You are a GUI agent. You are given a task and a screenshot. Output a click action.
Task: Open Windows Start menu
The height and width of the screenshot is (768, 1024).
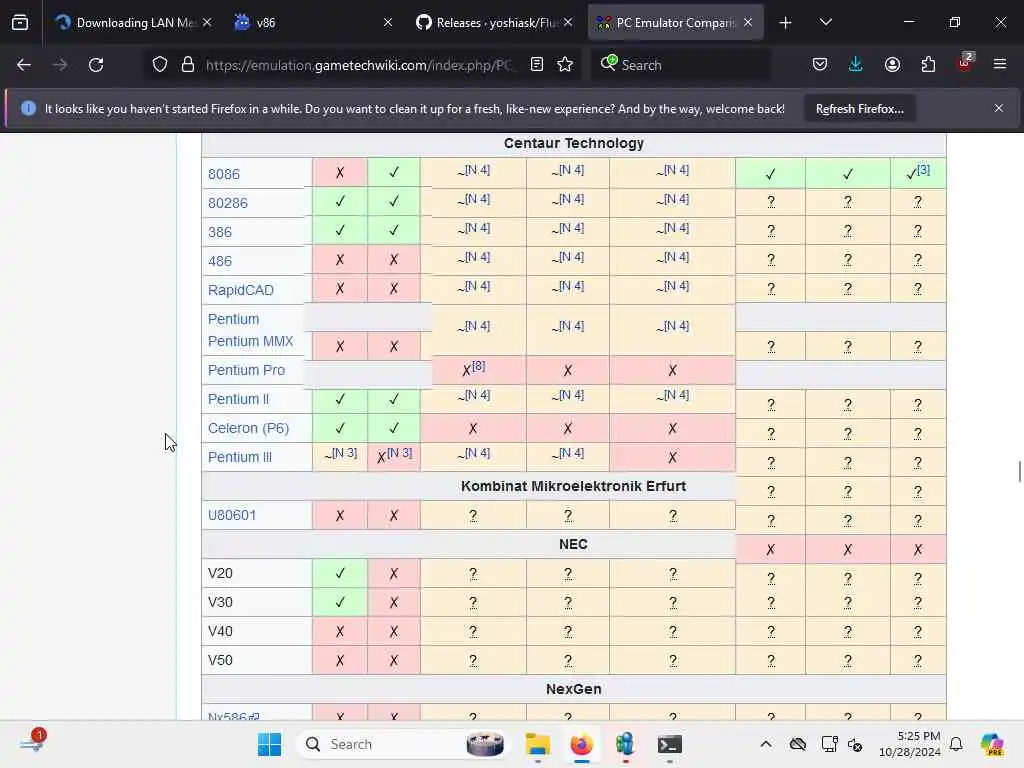269,744
